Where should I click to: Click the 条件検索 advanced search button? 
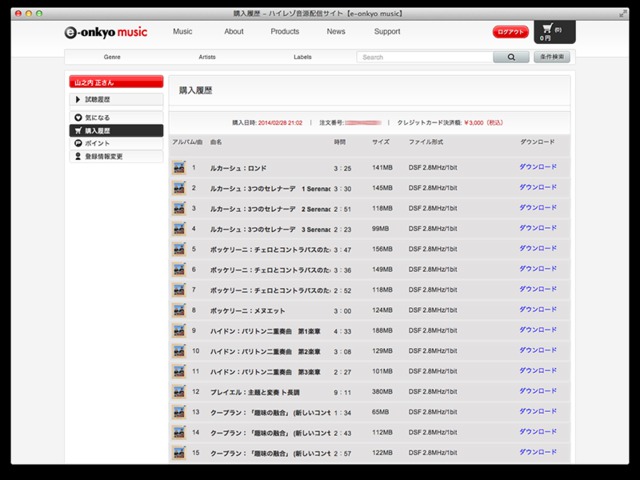(x=552, y=58)
